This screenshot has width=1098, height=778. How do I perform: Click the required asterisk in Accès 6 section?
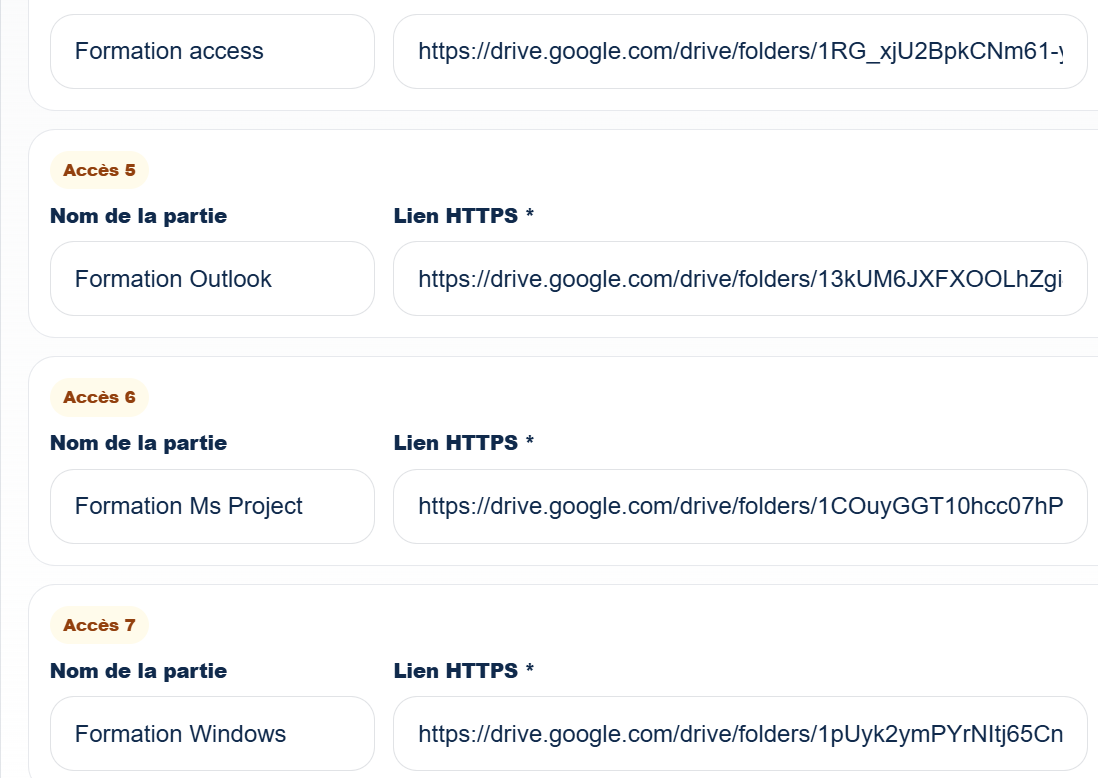click(530, 440)
